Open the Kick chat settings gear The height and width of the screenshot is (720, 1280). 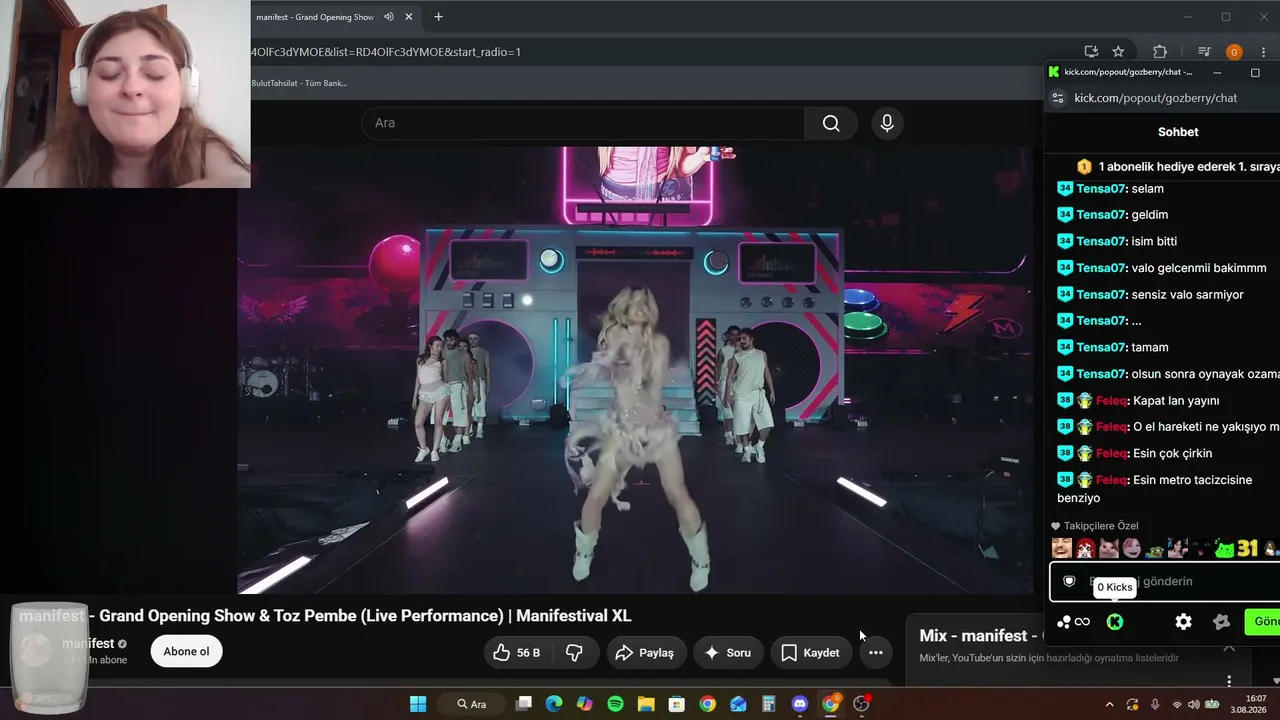pos(1183,622)
